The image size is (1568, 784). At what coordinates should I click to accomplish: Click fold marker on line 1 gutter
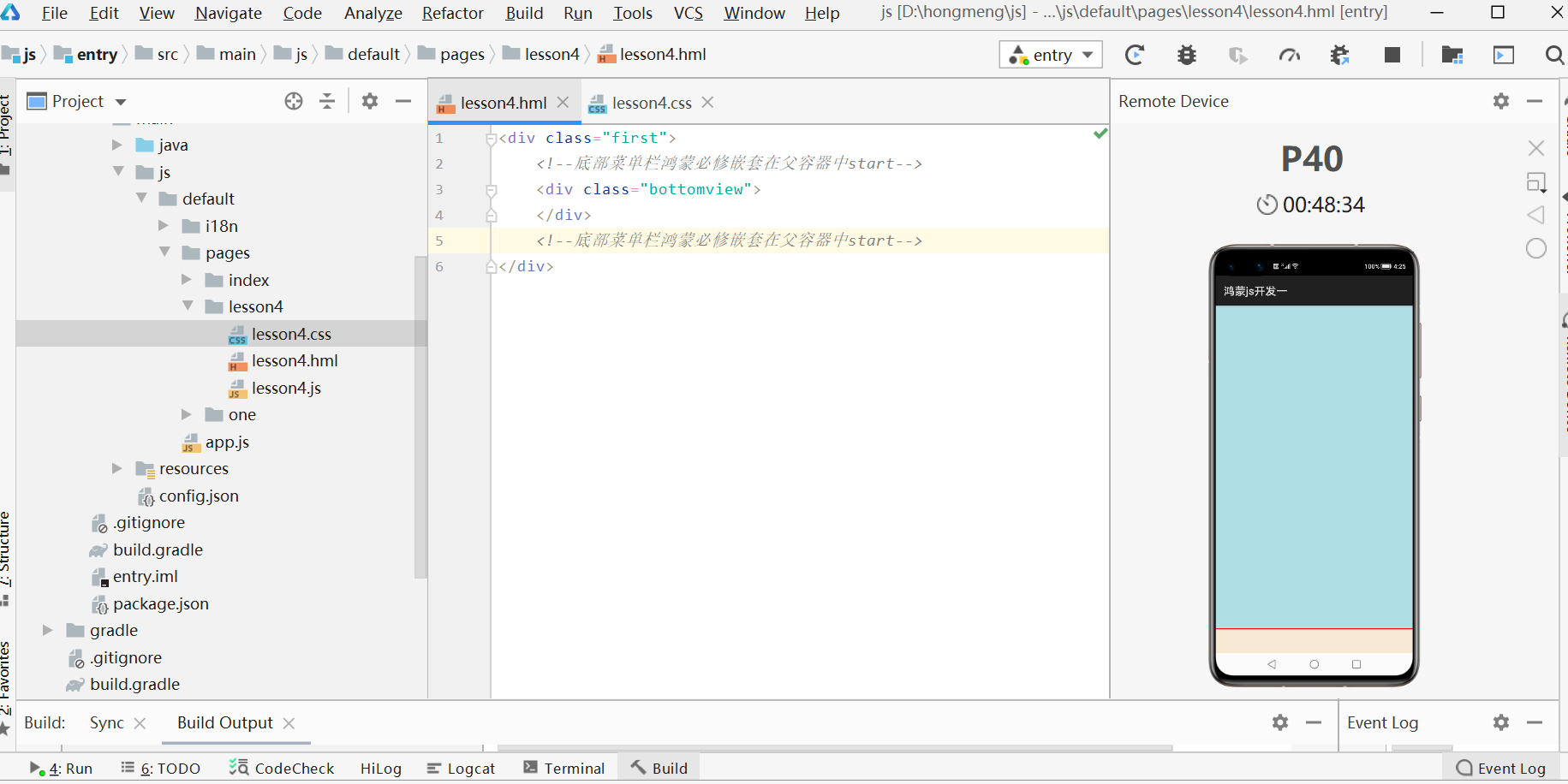(492, 138)
